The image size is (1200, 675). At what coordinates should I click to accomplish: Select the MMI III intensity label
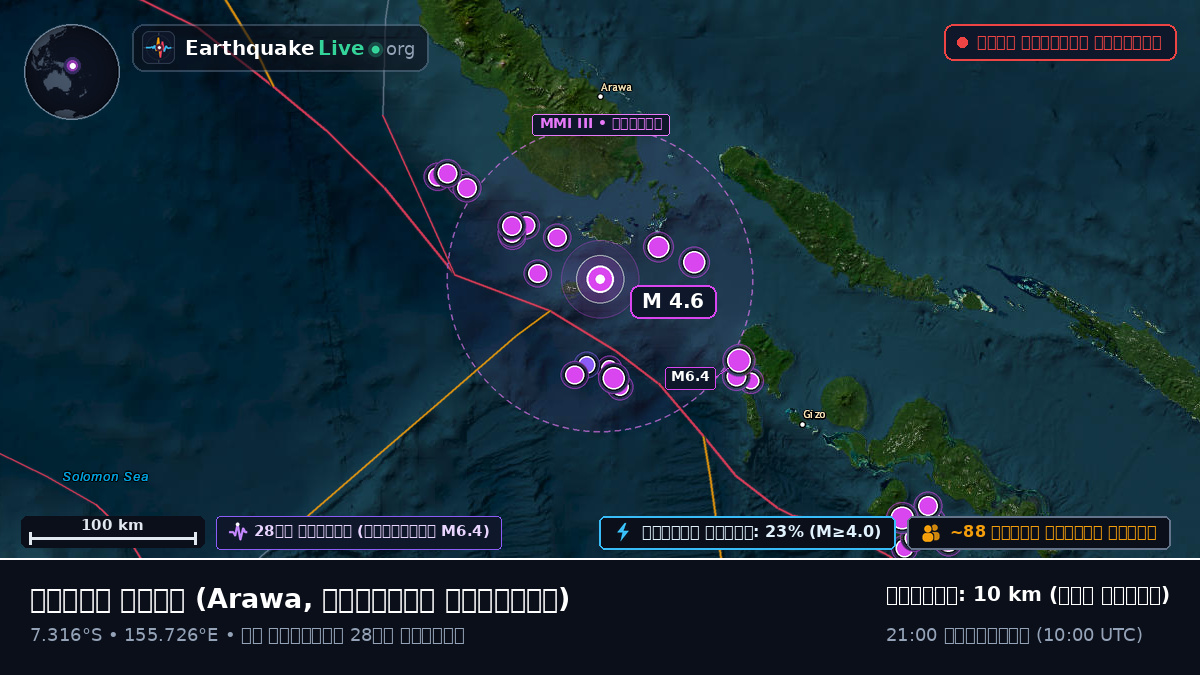point(600,124)
